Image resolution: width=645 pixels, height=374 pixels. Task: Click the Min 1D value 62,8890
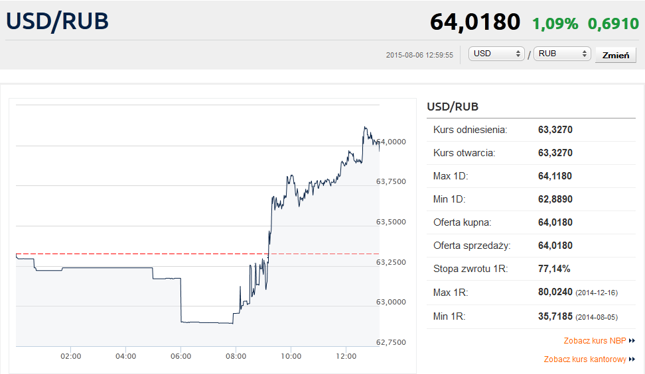(x=555, y=199)
